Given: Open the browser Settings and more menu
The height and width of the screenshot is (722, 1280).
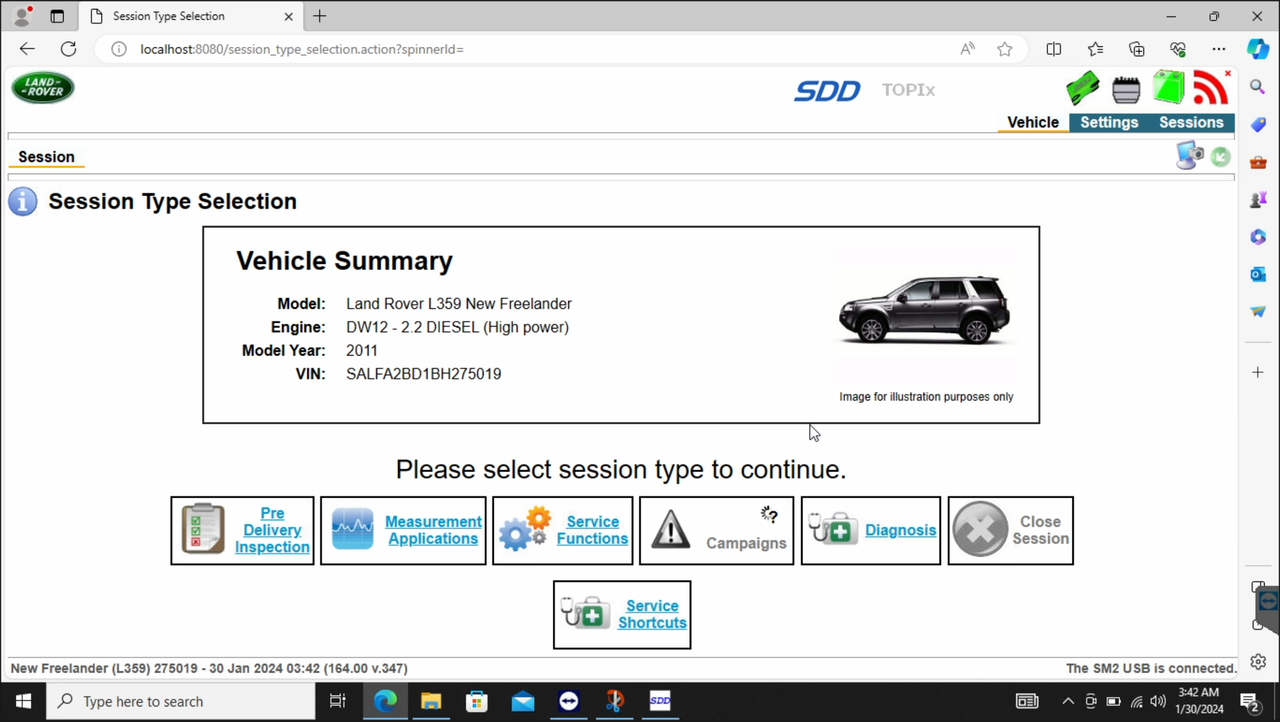Looking at the screenshot, I should (1219, 48).
